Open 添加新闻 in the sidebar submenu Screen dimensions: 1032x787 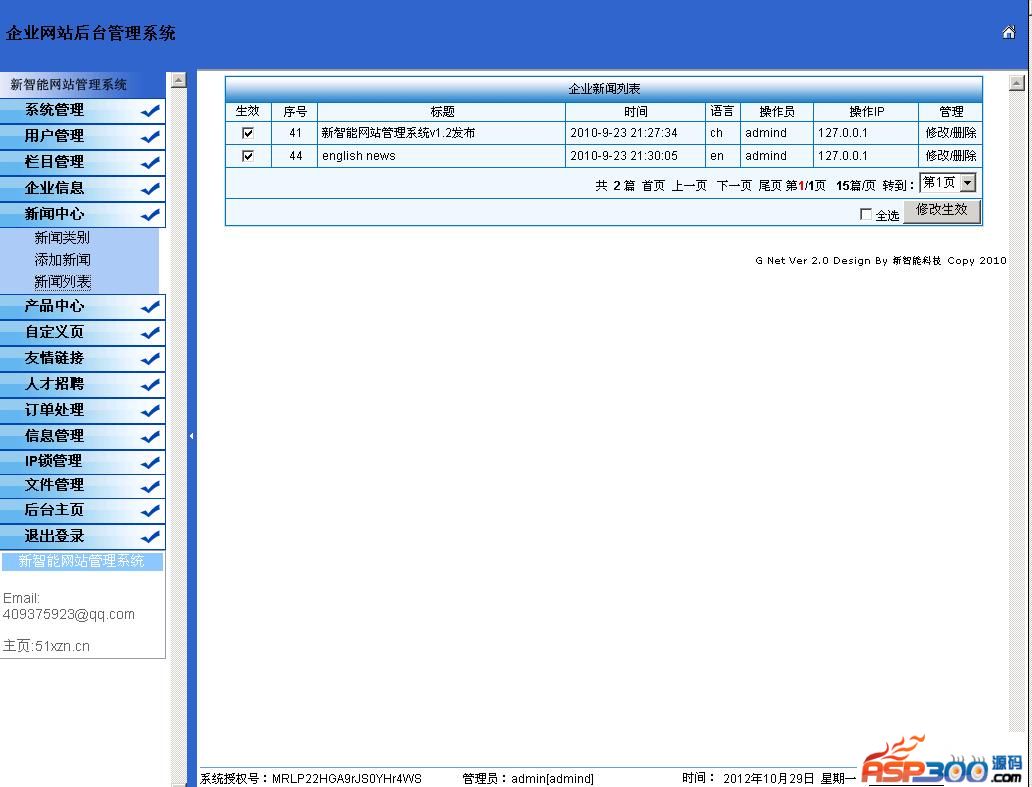point(62,260)
